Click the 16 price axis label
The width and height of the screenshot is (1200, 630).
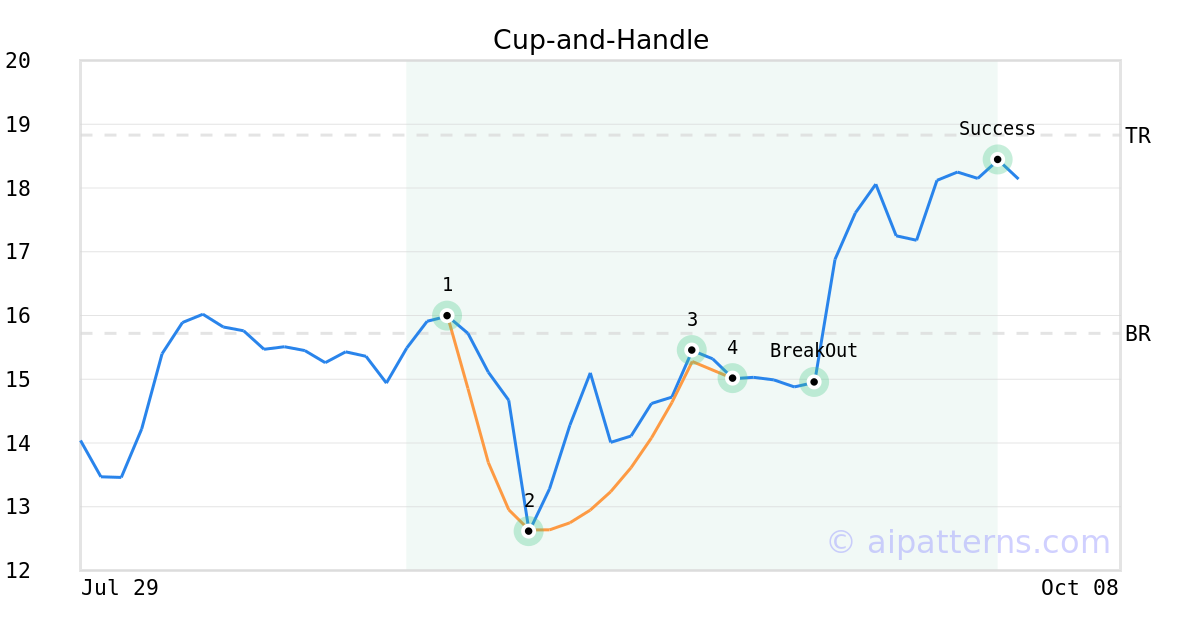18,316
